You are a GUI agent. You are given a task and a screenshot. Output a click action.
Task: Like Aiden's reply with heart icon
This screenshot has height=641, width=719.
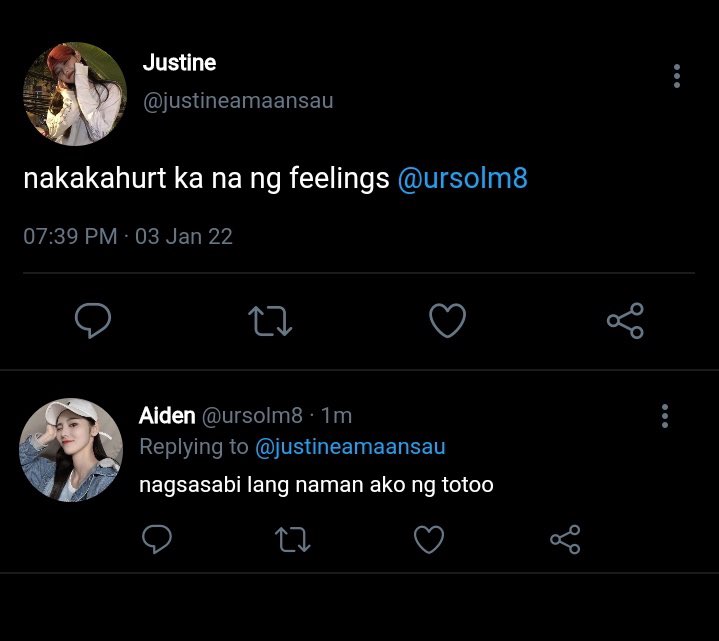tap(429, 539)
